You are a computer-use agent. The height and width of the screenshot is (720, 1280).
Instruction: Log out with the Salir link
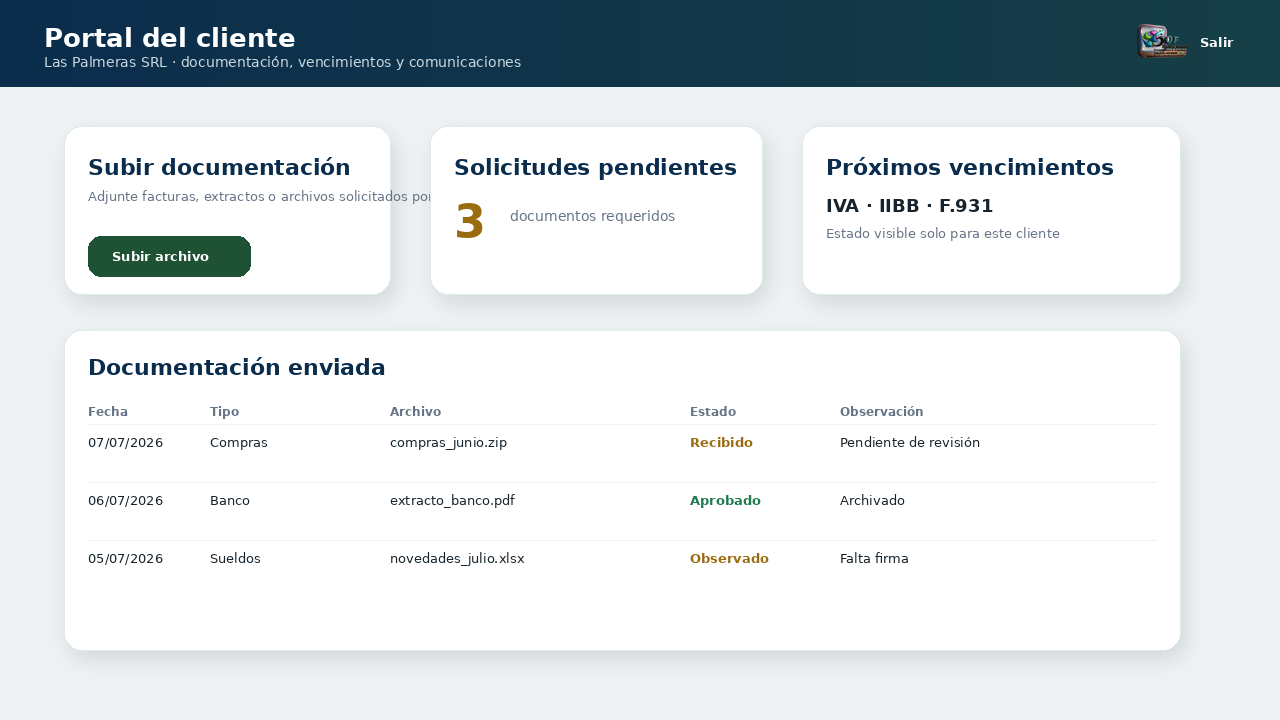[x=1216, y=43]
